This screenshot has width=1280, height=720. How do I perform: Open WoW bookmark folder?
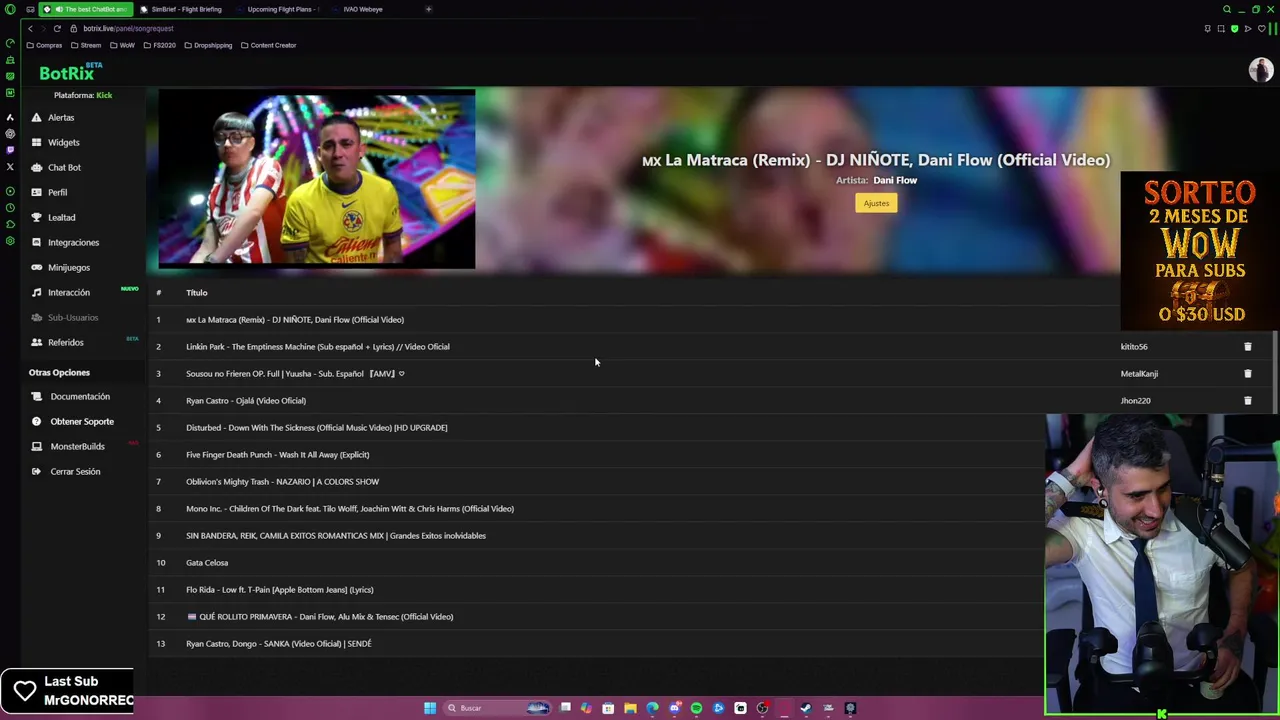122,45
